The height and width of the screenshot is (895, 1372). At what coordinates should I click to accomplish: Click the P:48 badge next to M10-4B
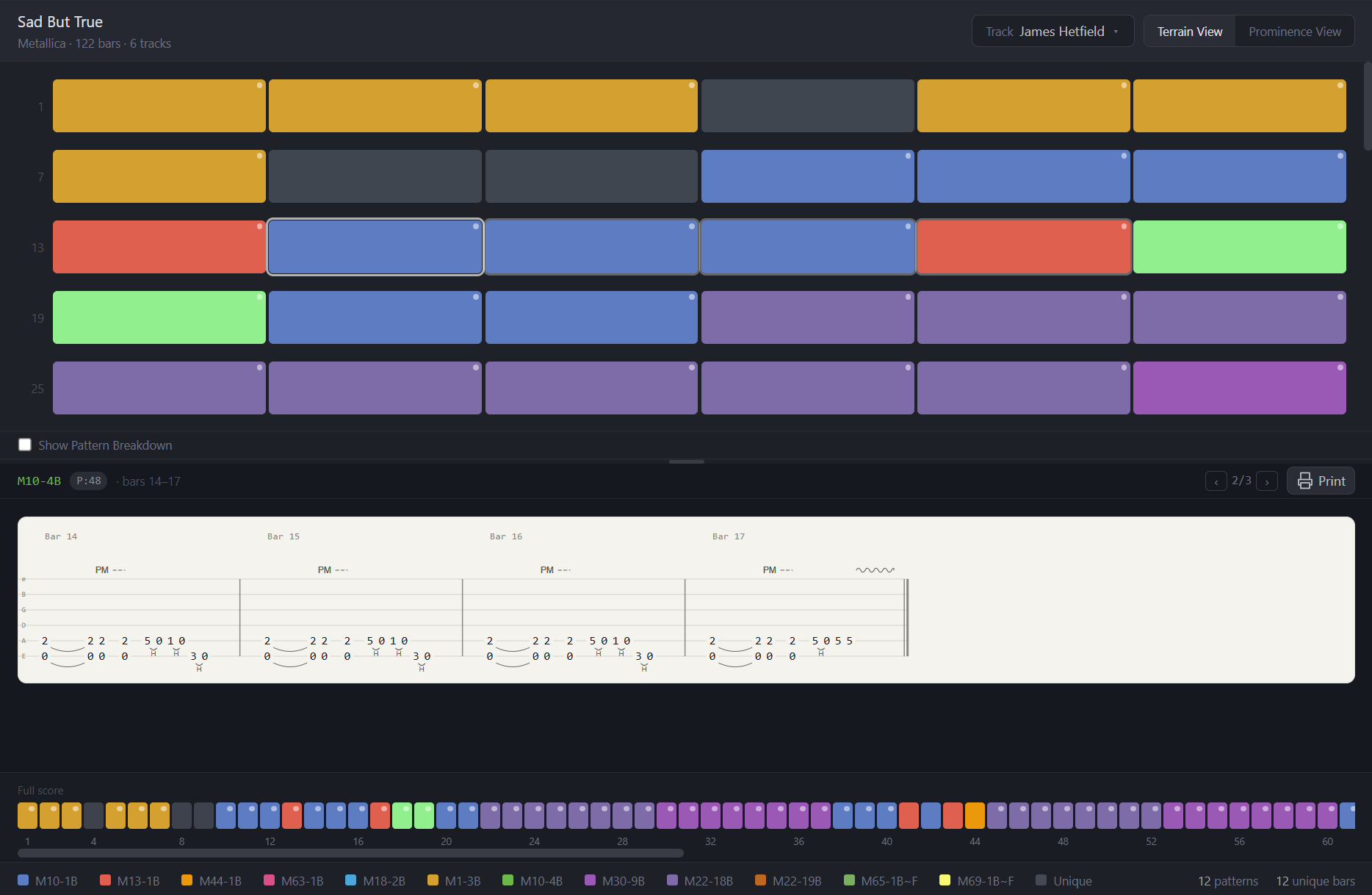tap(88, 481)
